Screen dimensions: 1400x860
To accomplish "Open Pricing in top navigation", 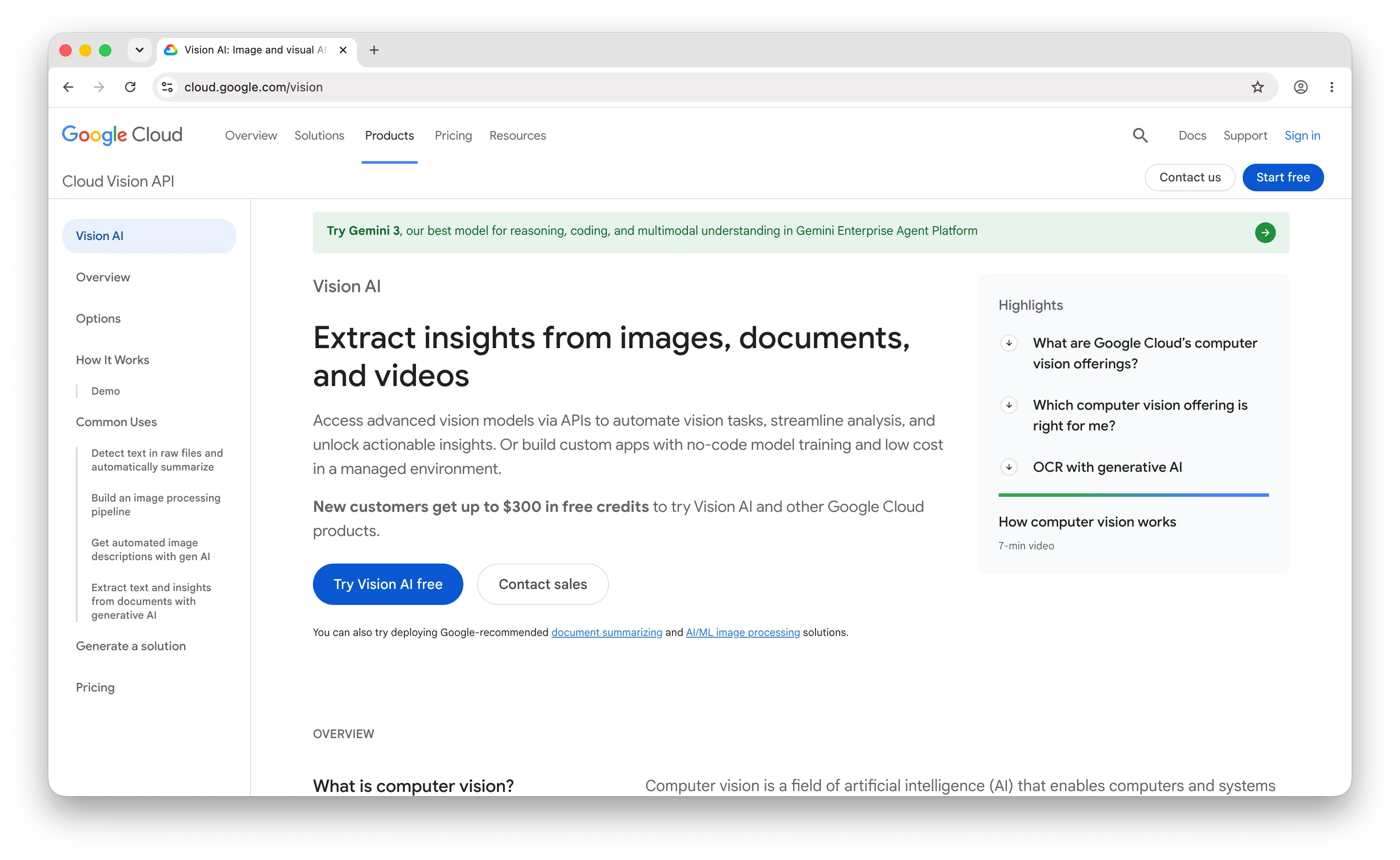I will point(453,135).
